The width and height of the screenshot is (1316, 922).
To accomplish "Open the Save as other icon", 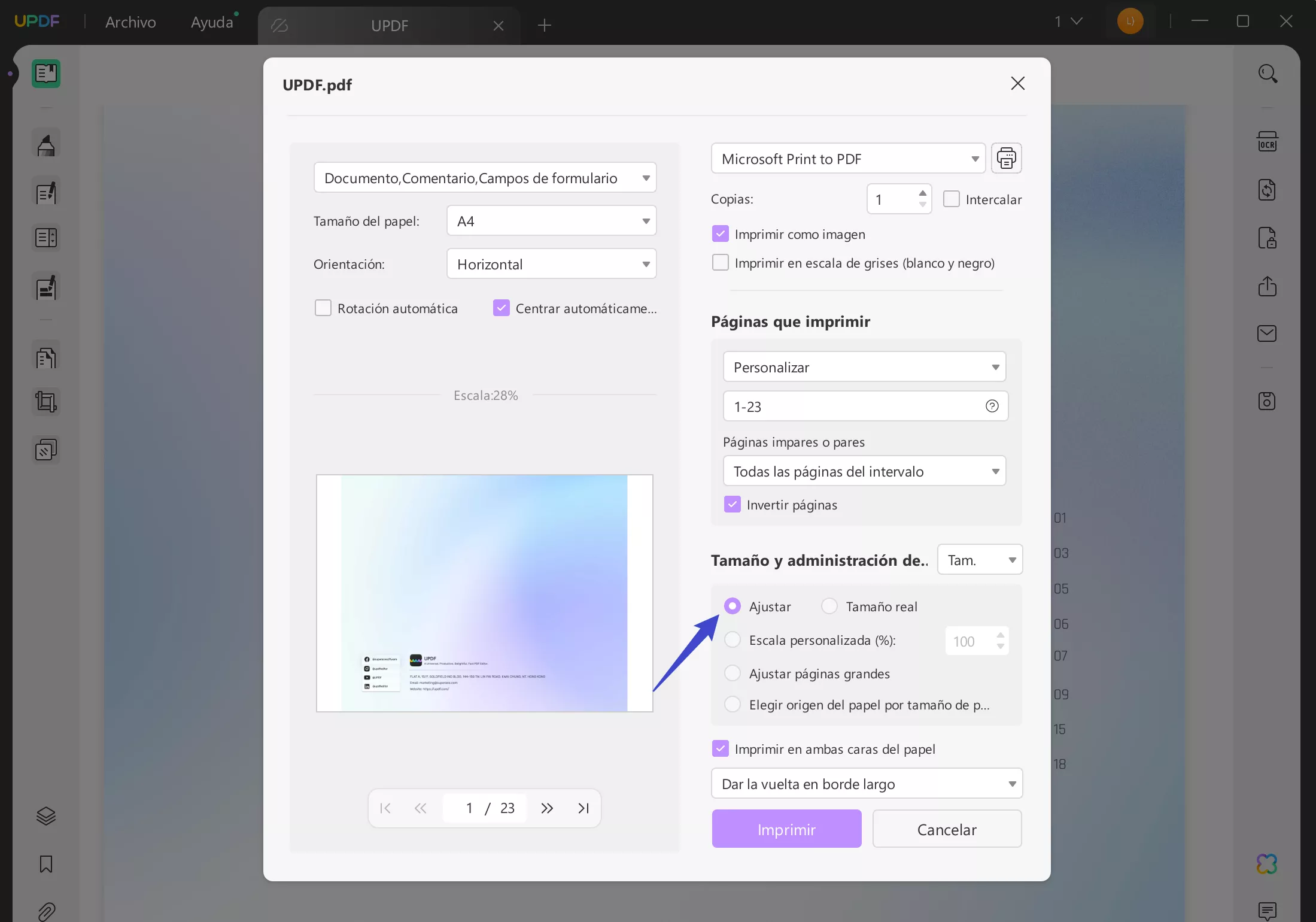I will click(x=1268, y=401).
